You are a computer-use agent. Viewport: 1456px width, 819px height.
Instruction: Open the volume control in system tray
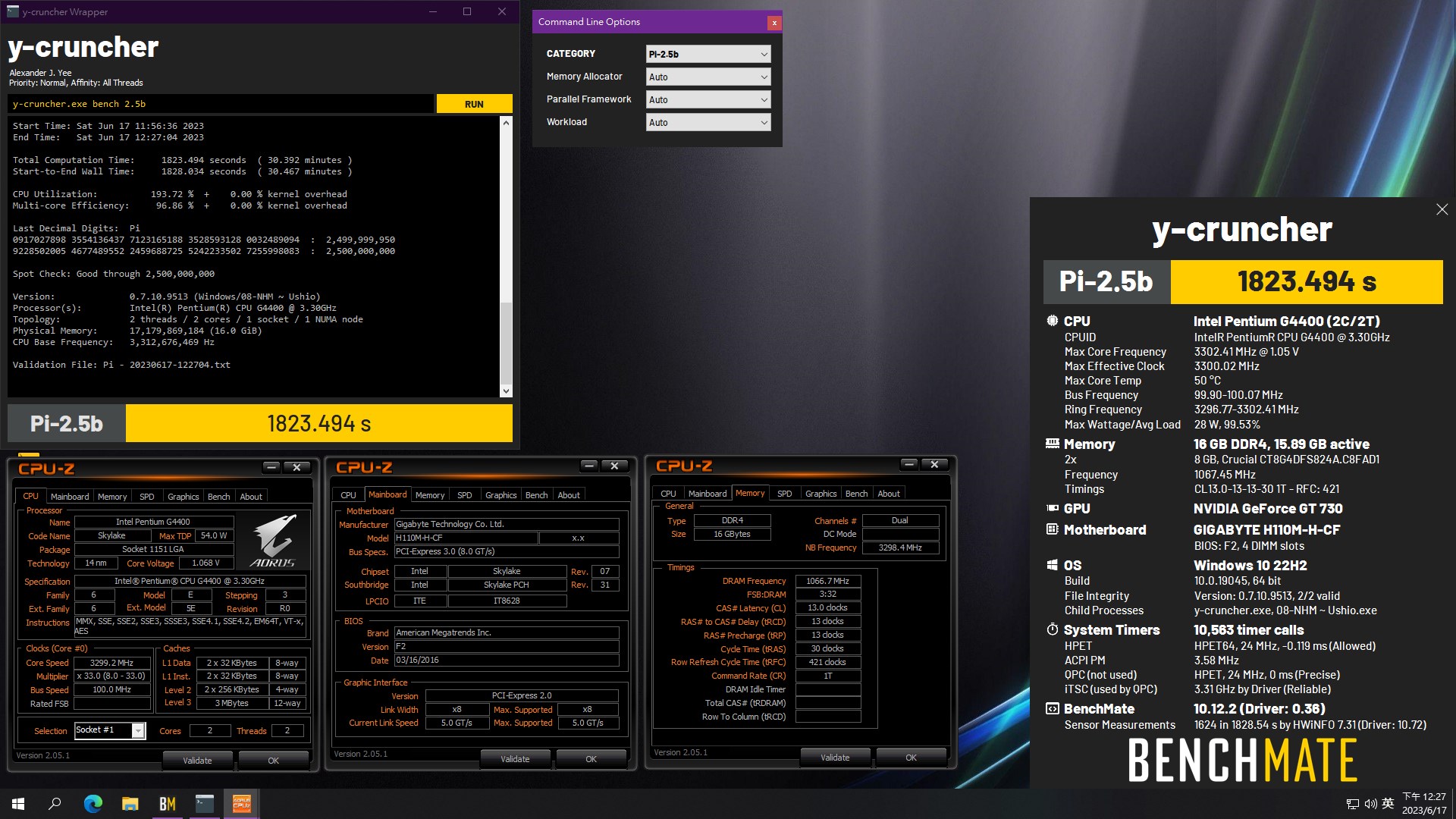[x=1370, y=804]
